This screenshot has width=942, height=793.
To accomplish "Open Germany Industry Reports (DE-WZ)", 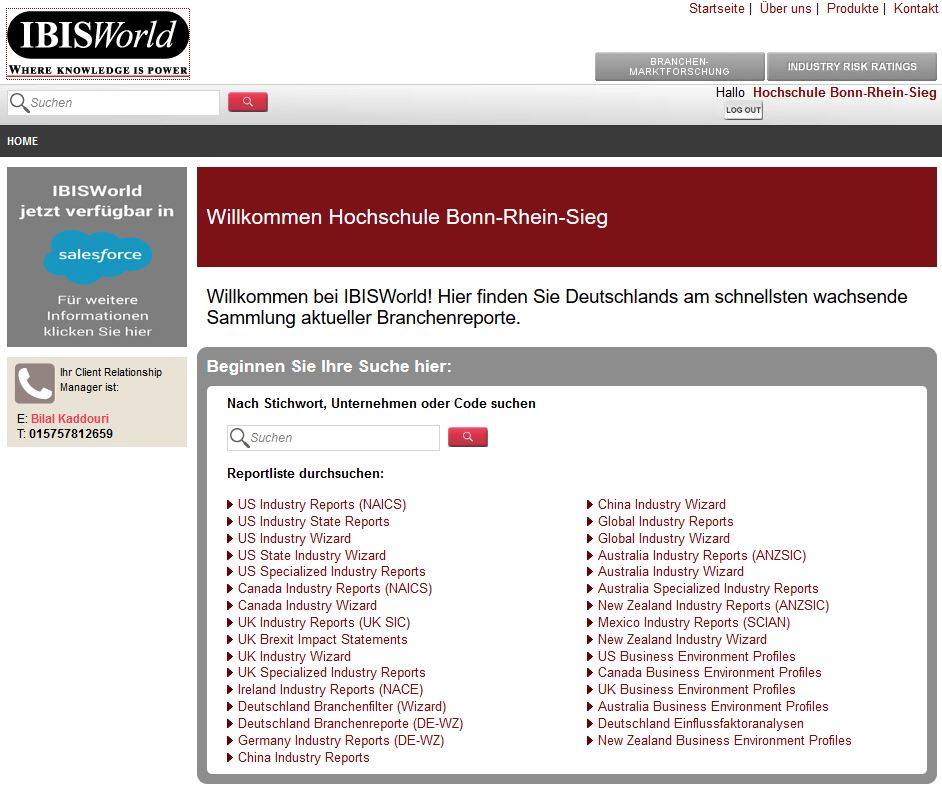I will 341,740.
